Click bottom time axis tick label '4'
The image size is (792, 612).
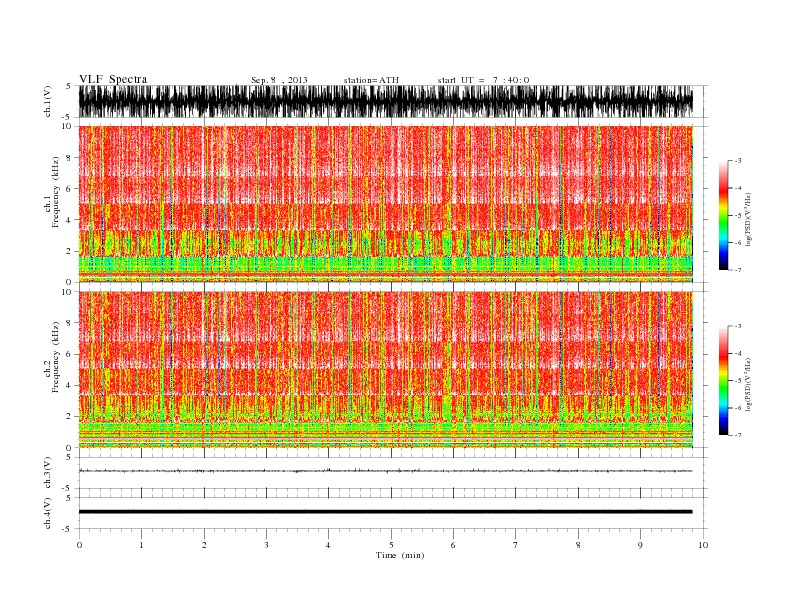coord(328,545)
